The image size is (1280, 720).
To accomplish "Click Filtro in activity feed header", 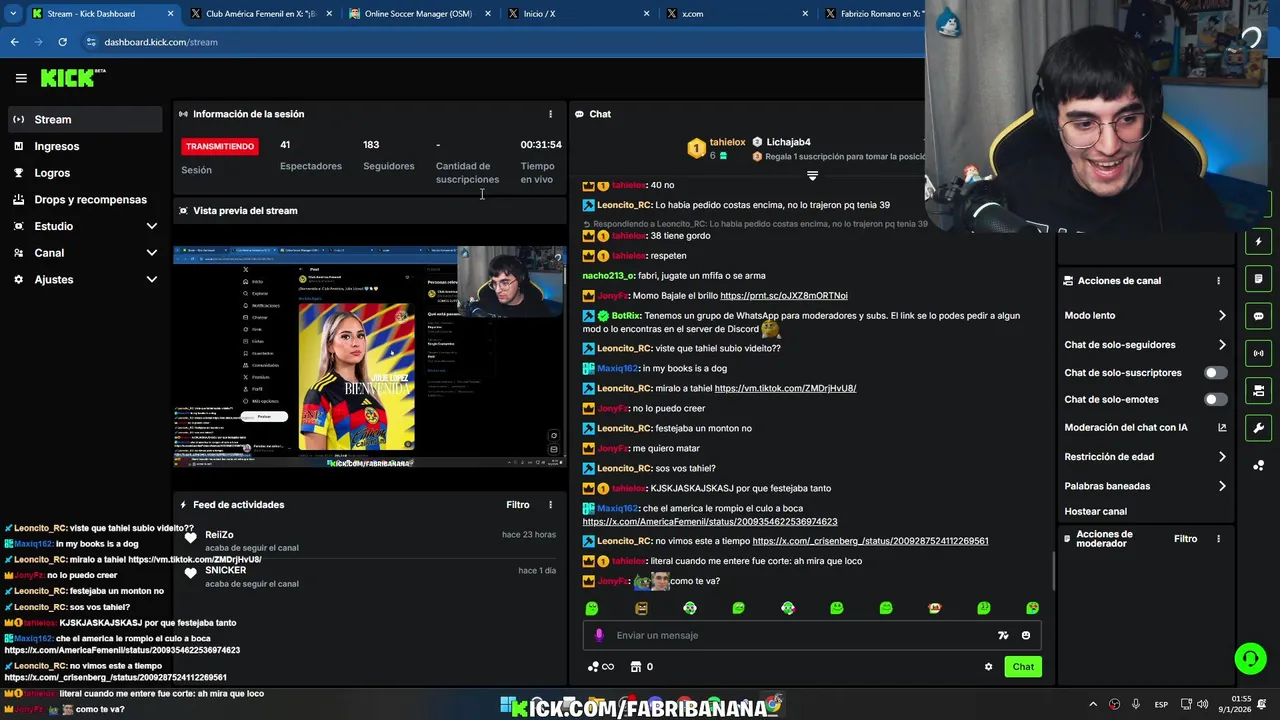I will [518, 505].
